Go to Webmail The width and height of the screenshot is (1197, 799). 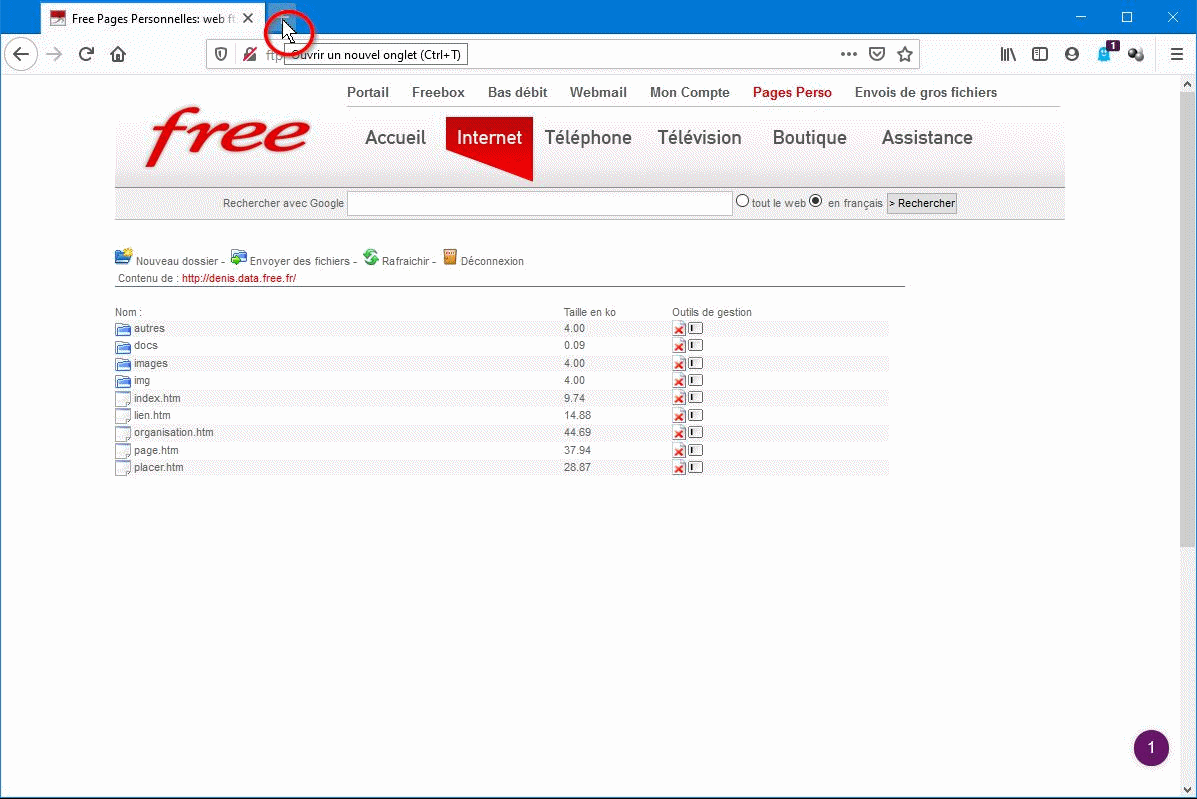598,92
